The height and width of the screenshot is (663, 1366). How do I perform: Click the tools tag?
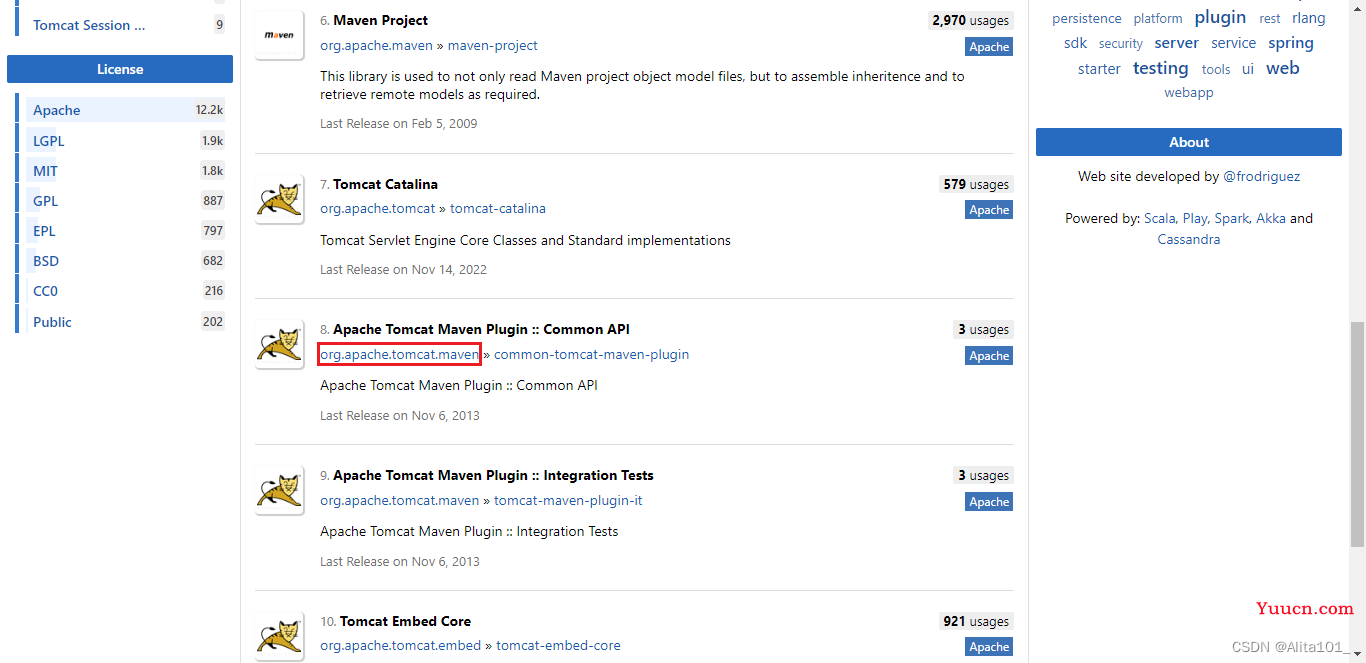(x=1216, y=69)
